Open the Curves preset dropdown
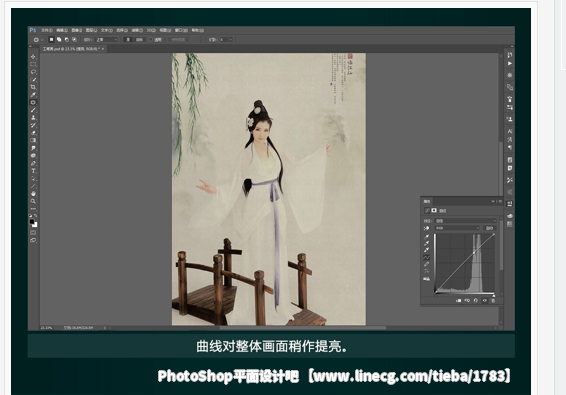Image resolution: width=566 pixels, height=395 pixels. 465,221
